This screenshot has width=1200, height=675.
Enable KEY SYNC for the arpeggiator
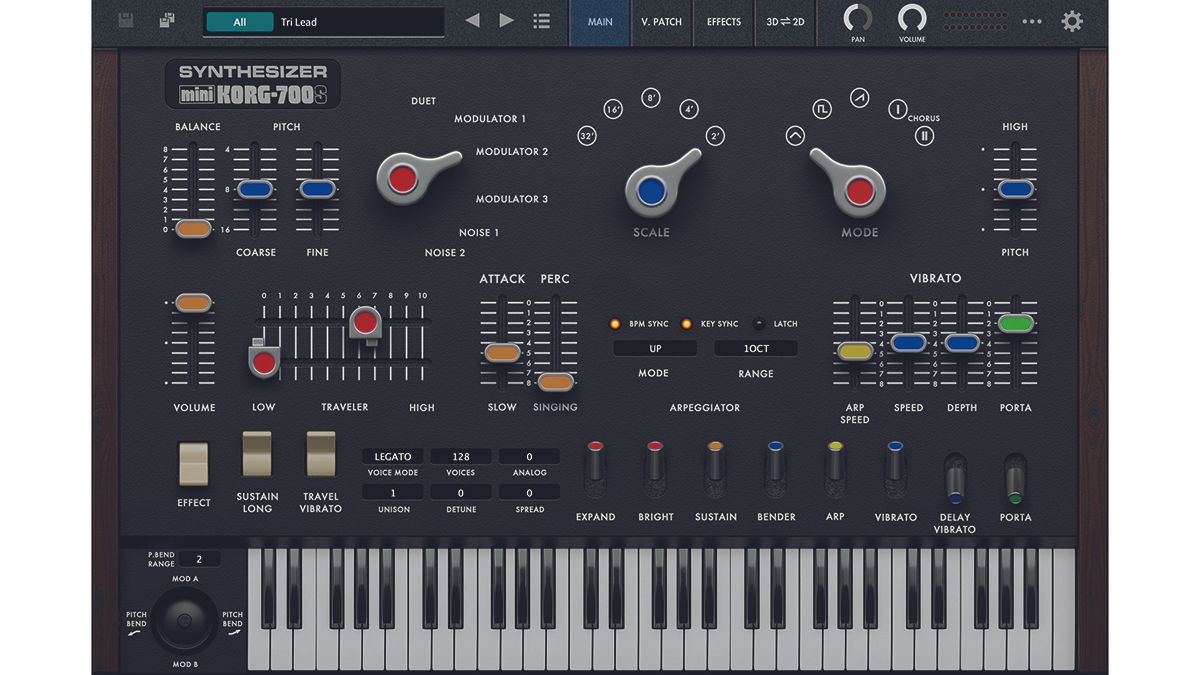coord(687,324)
